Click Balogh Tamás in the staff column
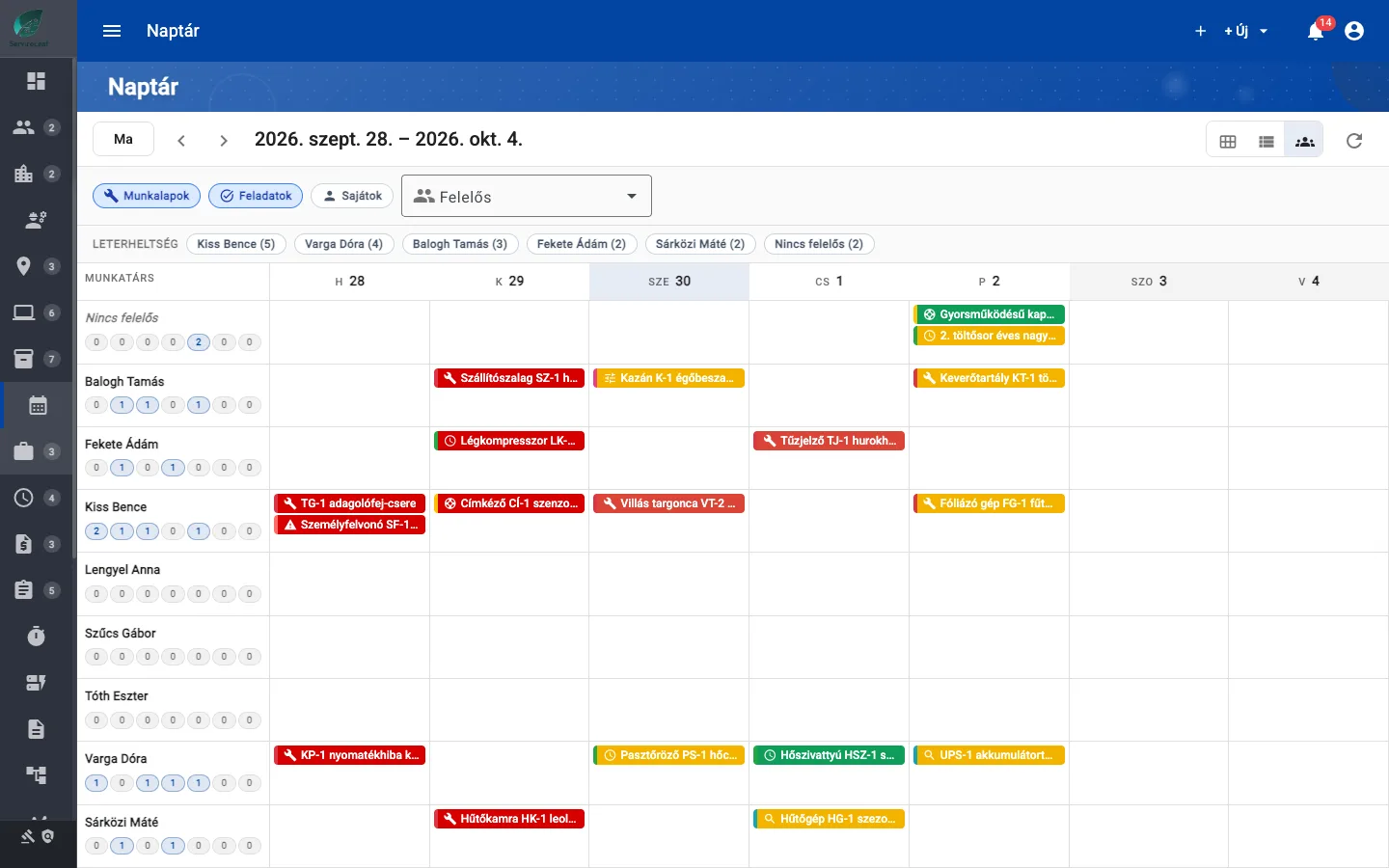This screenshot has height=868, width=1389. click(x=124, y=382)
